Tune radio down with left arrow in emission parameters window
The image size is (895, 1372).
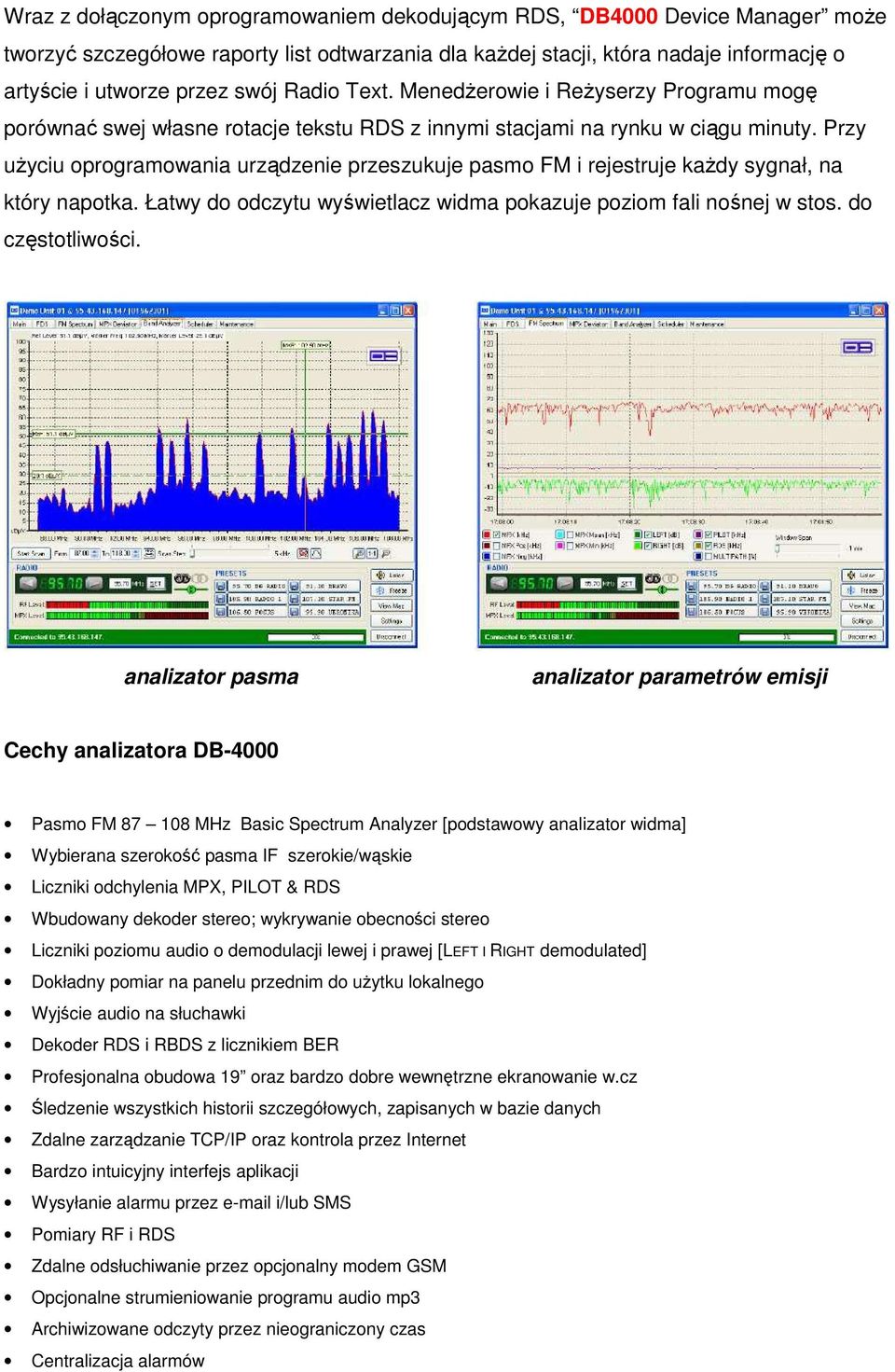click(x=500, y=584)
